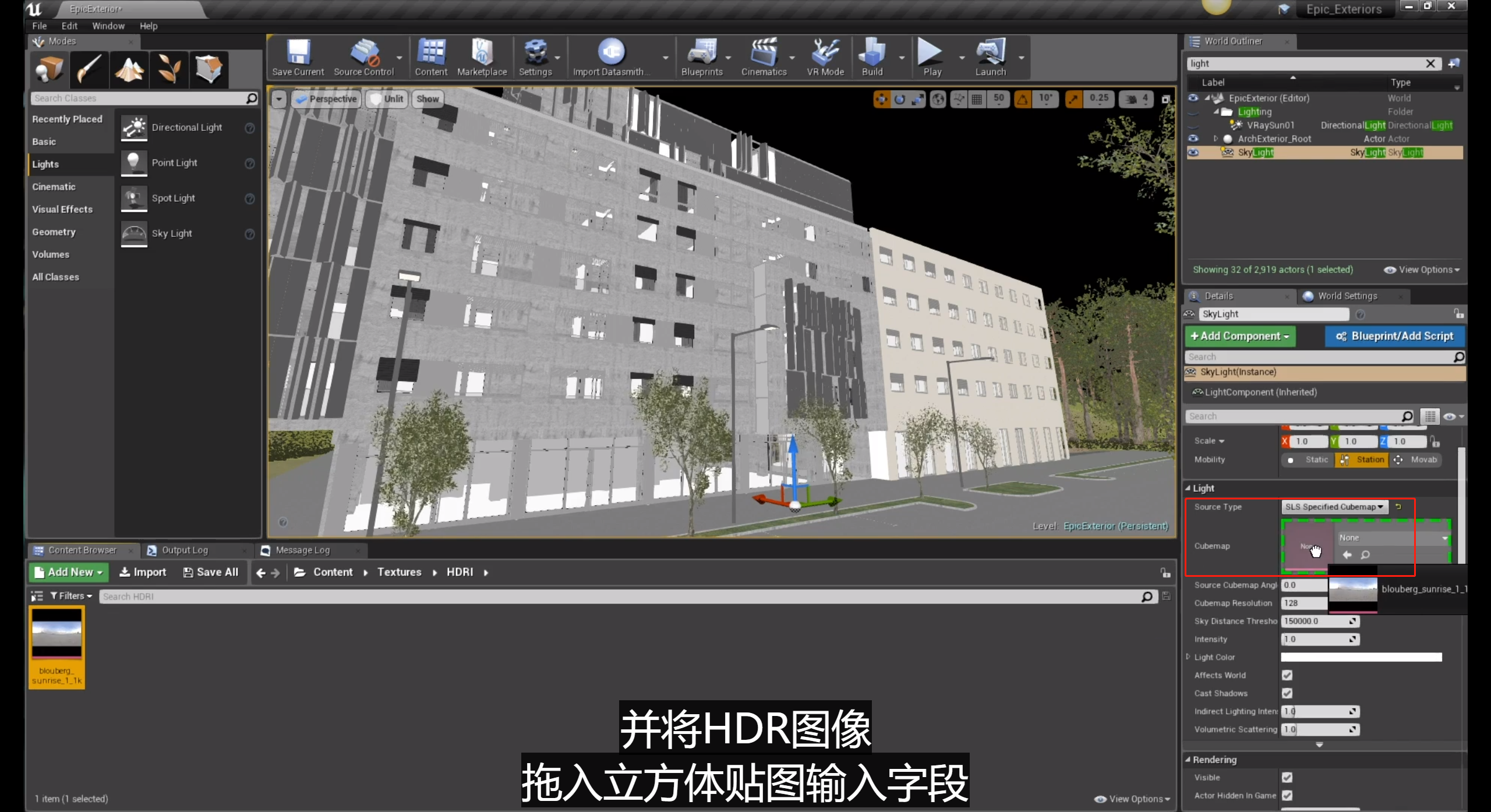
Task: Hide SkyLight via its eye icon
Action: pos(1193,153)
